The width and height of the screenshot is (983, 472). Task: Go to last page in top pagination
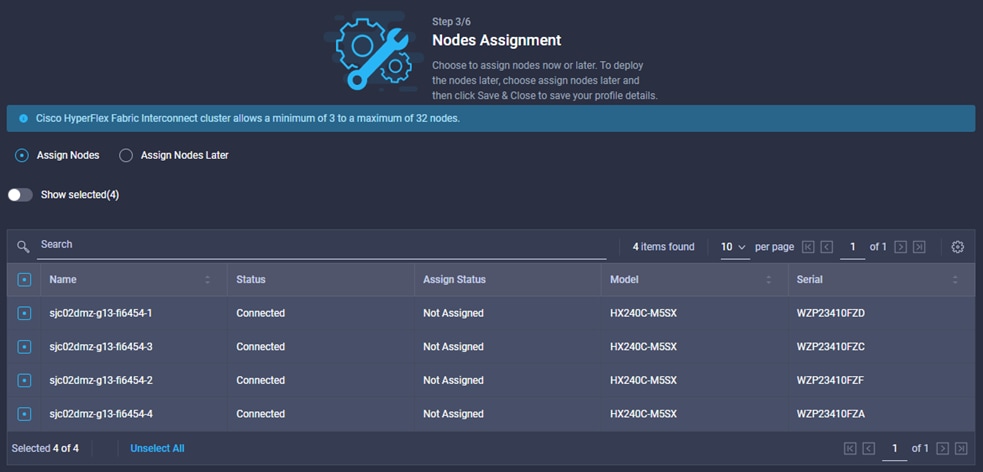coord(919,247)
